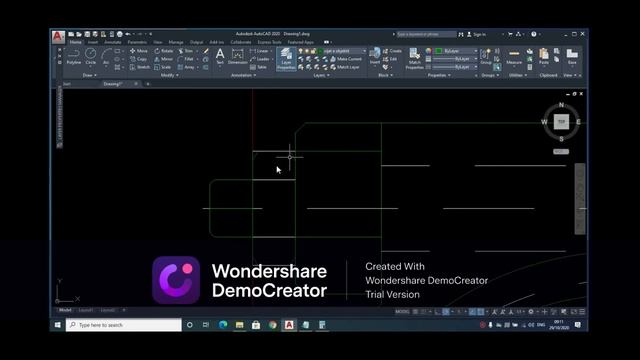Viewport: 640px width, 360px height.
Task: Click the Sign In button
Action: (477, 35)
